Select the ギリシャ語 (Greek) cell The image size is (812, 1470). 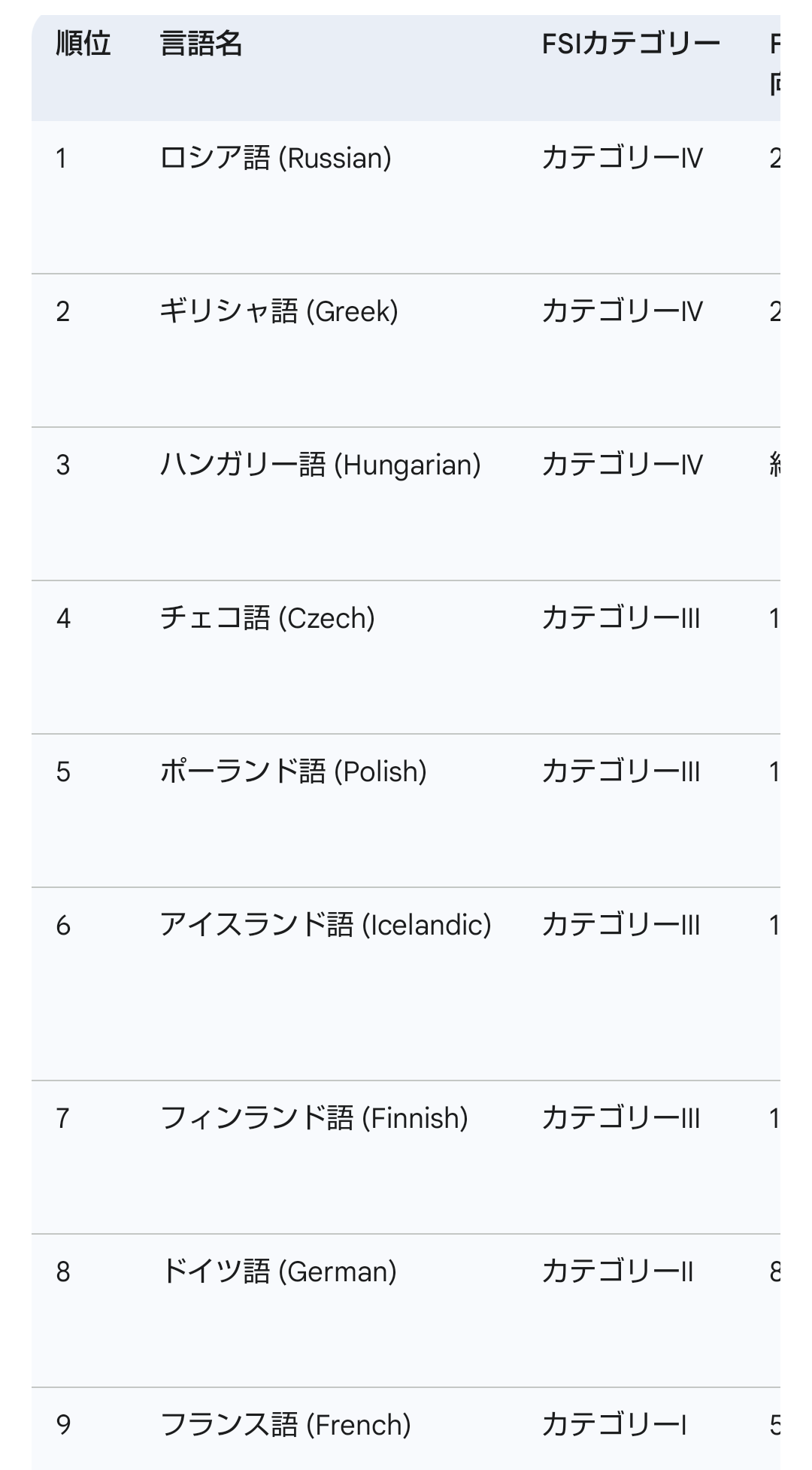[x=278, y=311]
